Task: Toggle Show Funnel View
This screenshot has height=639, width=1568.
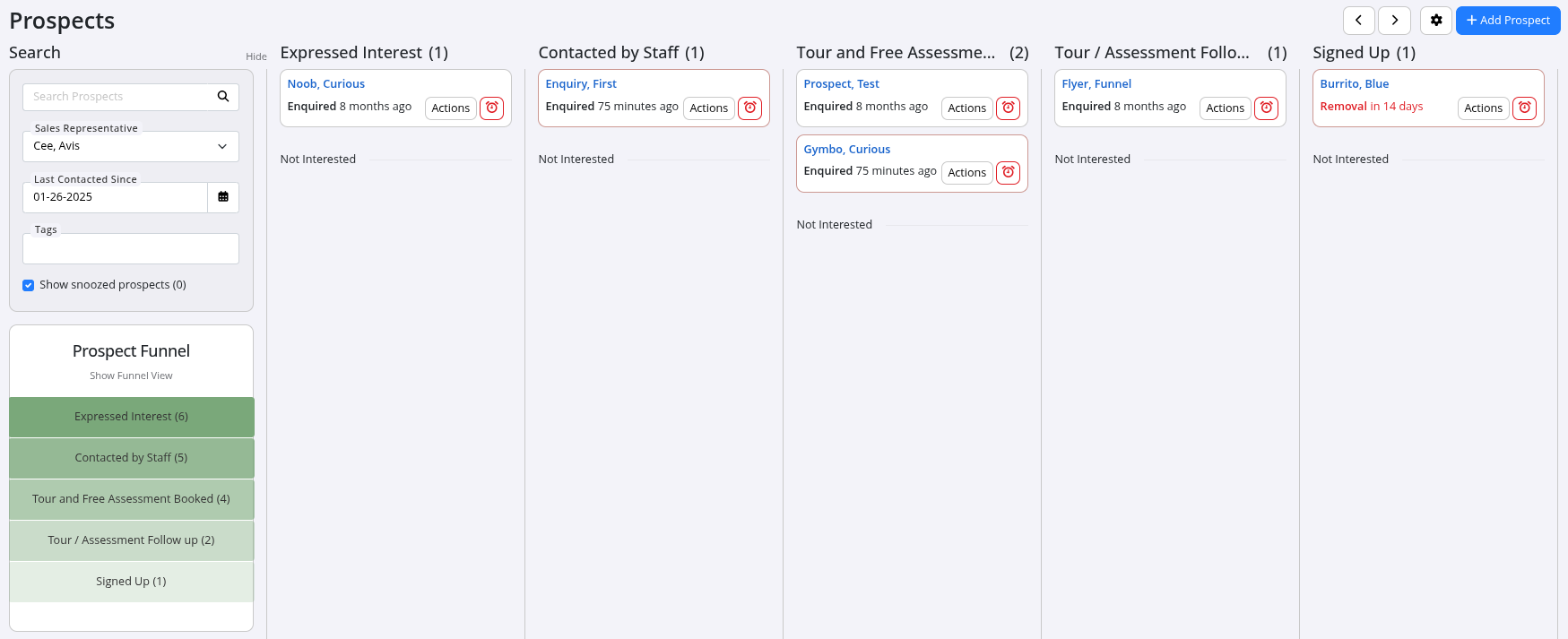Action: (x=131, y=376)
